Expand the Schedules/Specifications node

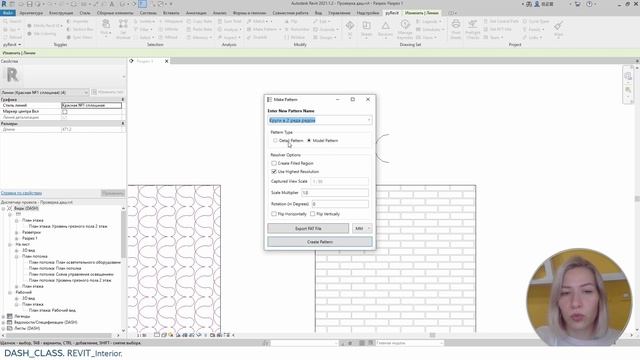tap(4, 322)
